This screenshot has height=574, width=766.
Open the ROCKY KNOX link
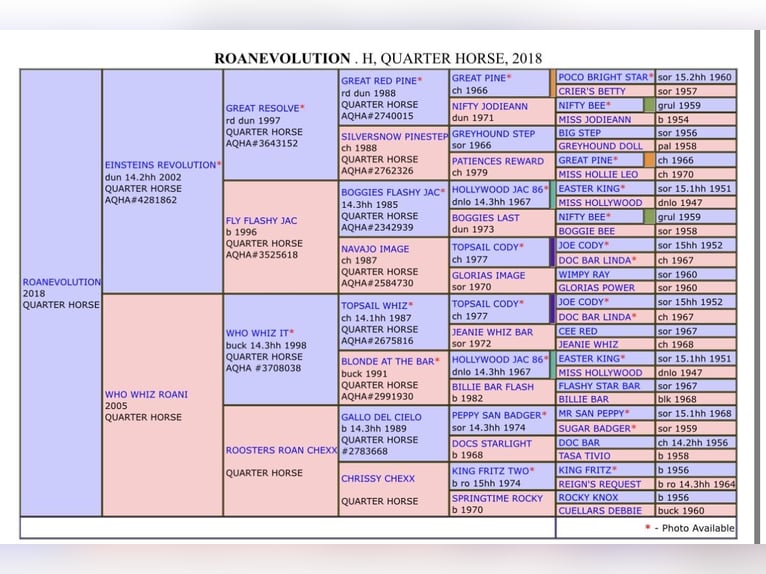(x=588, y=497)
